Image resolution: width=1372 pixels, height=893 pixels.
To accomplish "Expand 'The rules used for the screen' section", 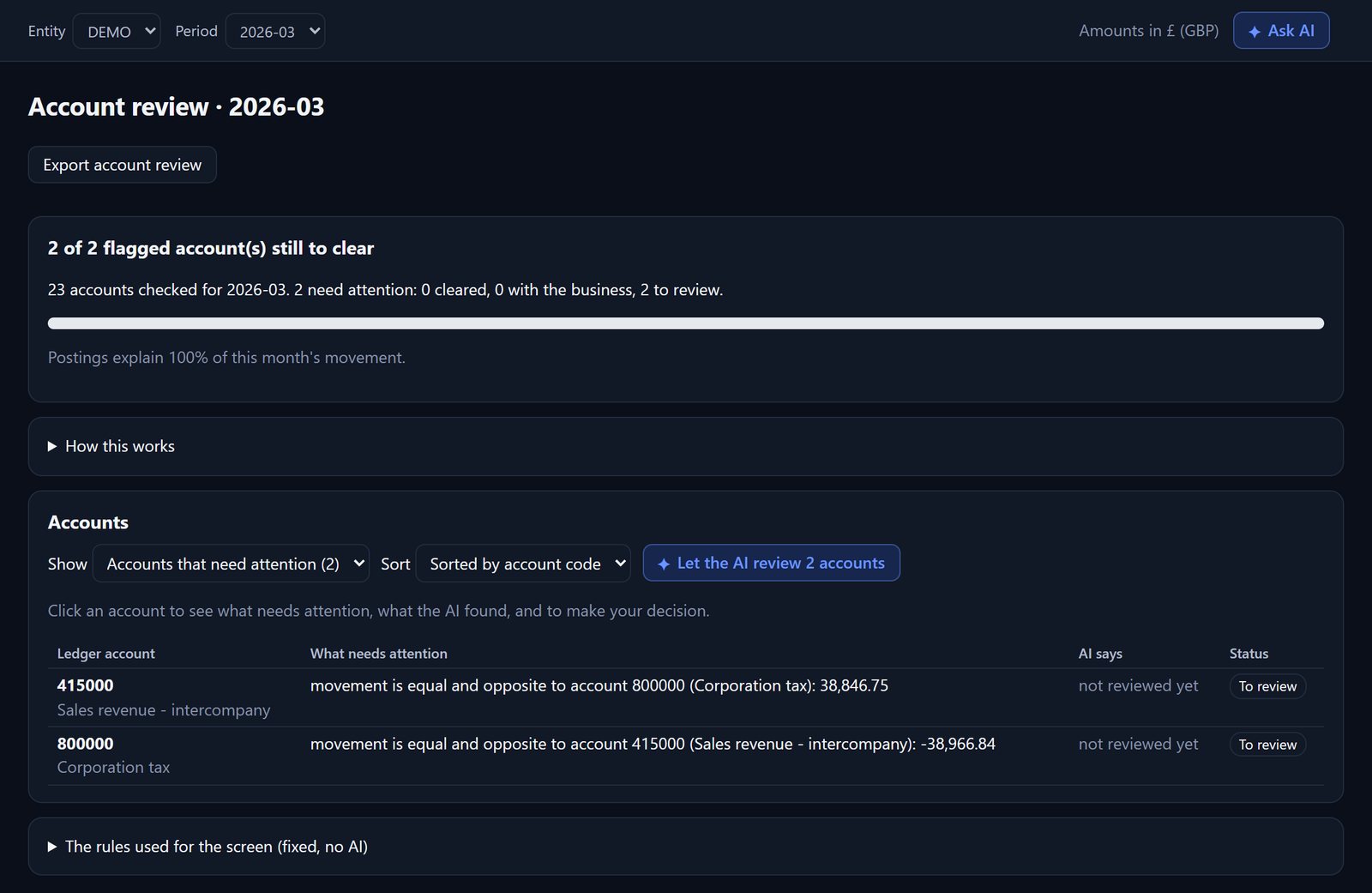I will coord(208,847).
